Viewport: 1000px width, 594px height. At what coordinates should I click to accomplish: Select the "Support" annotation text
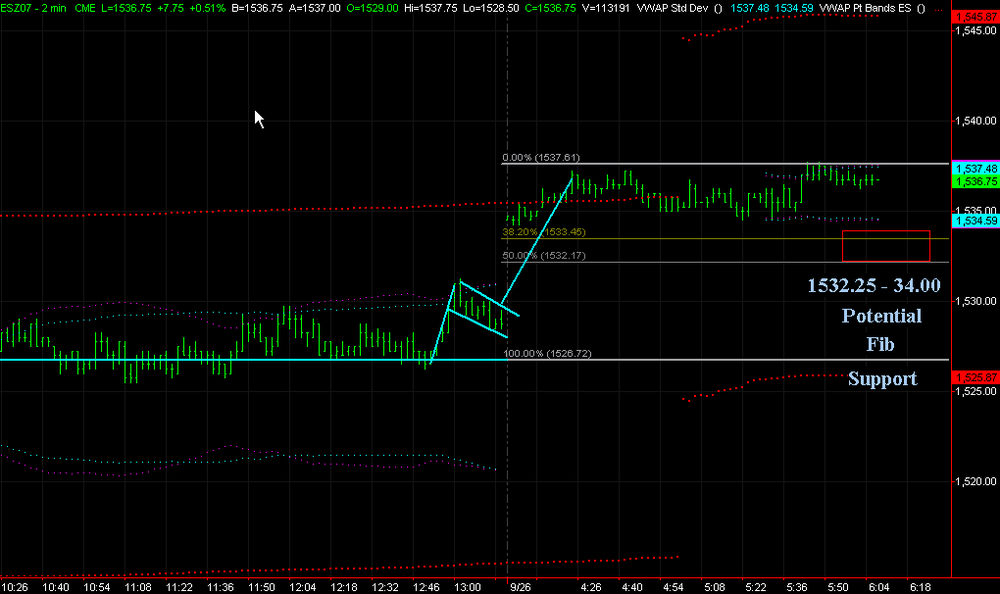click(883, 379)
